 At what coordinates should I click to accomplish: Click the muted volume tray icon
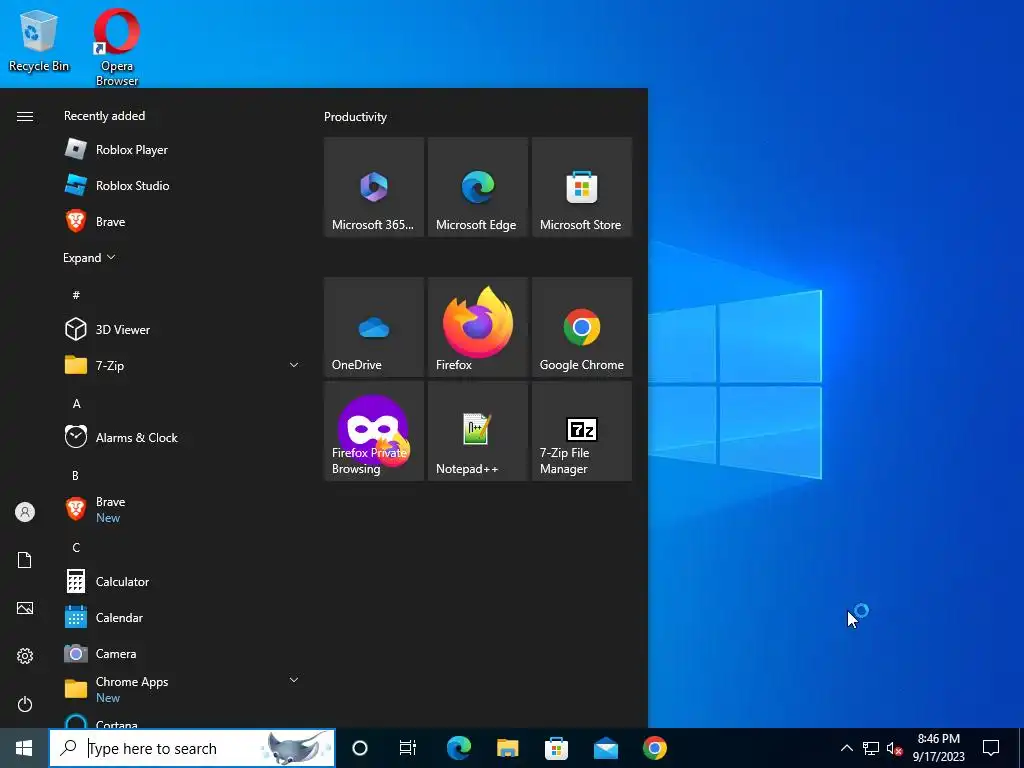click(895, 748)
